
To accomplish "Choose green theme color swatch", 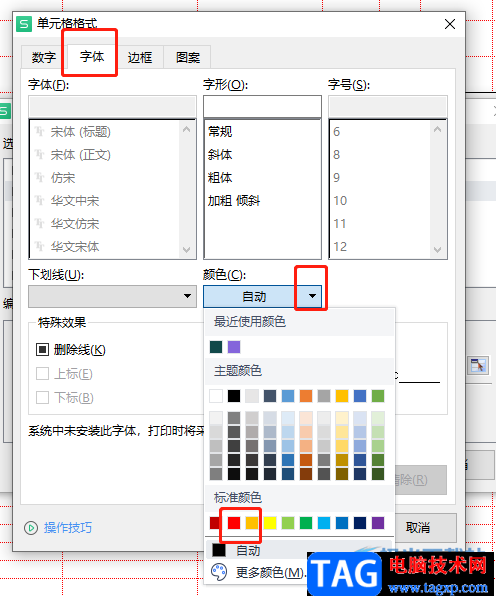I will tap(378, 396).
